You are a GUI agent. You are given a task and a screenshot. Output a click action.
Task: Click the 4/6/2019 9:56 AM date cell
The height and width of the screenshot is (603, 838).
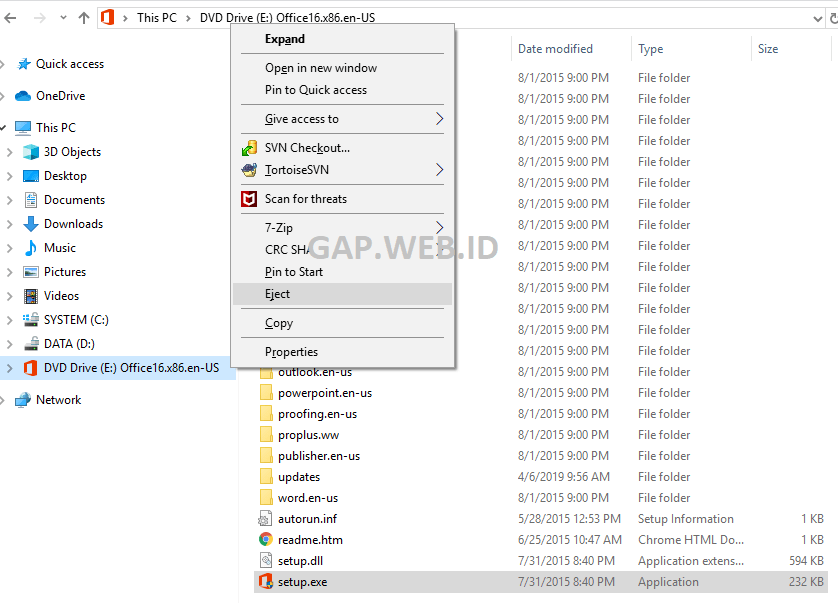[x=563, y=477]
